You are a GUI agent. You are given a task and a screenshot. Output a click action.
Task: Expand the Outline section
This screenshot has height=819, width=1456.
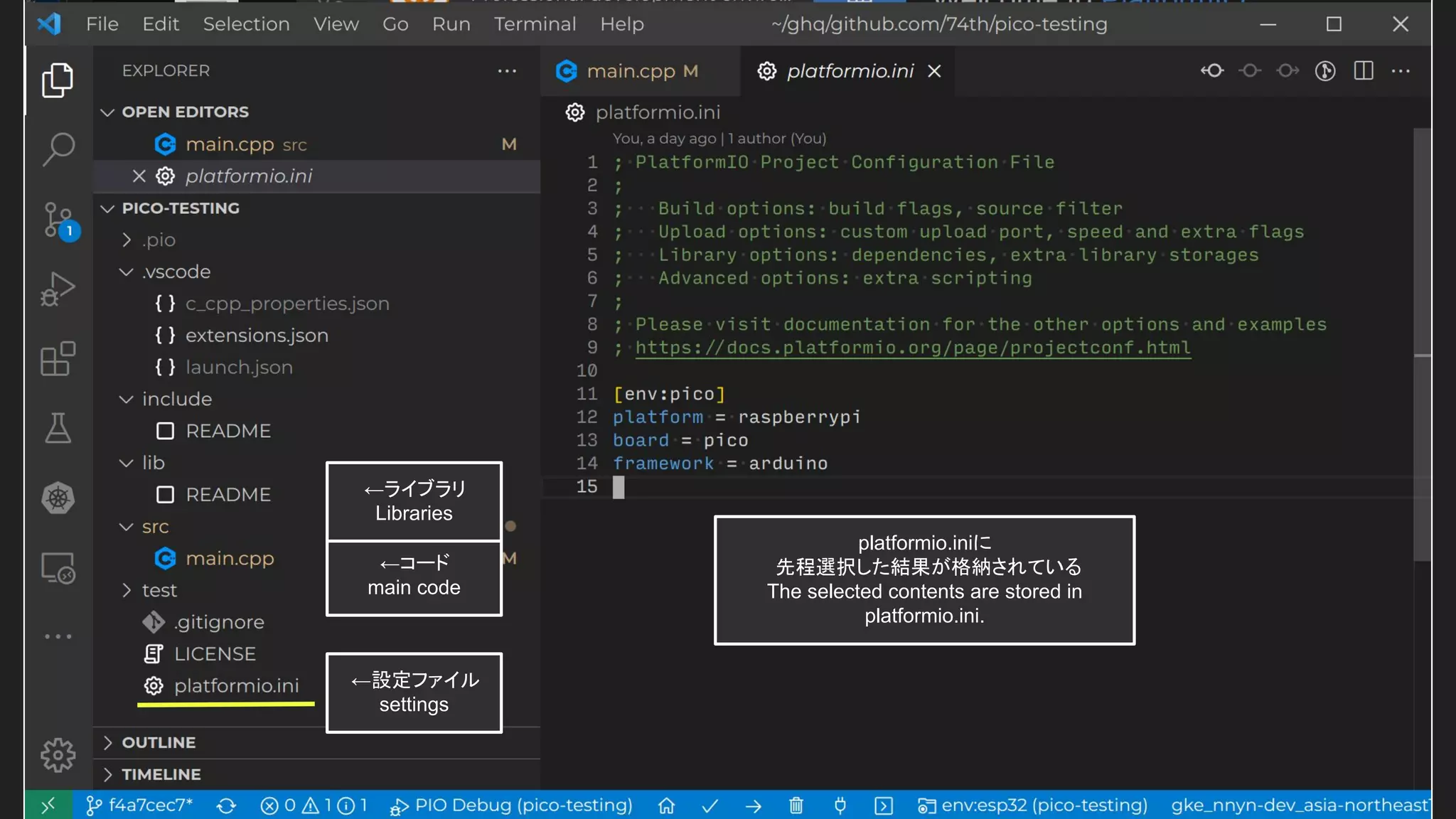(x=316, y=742)
